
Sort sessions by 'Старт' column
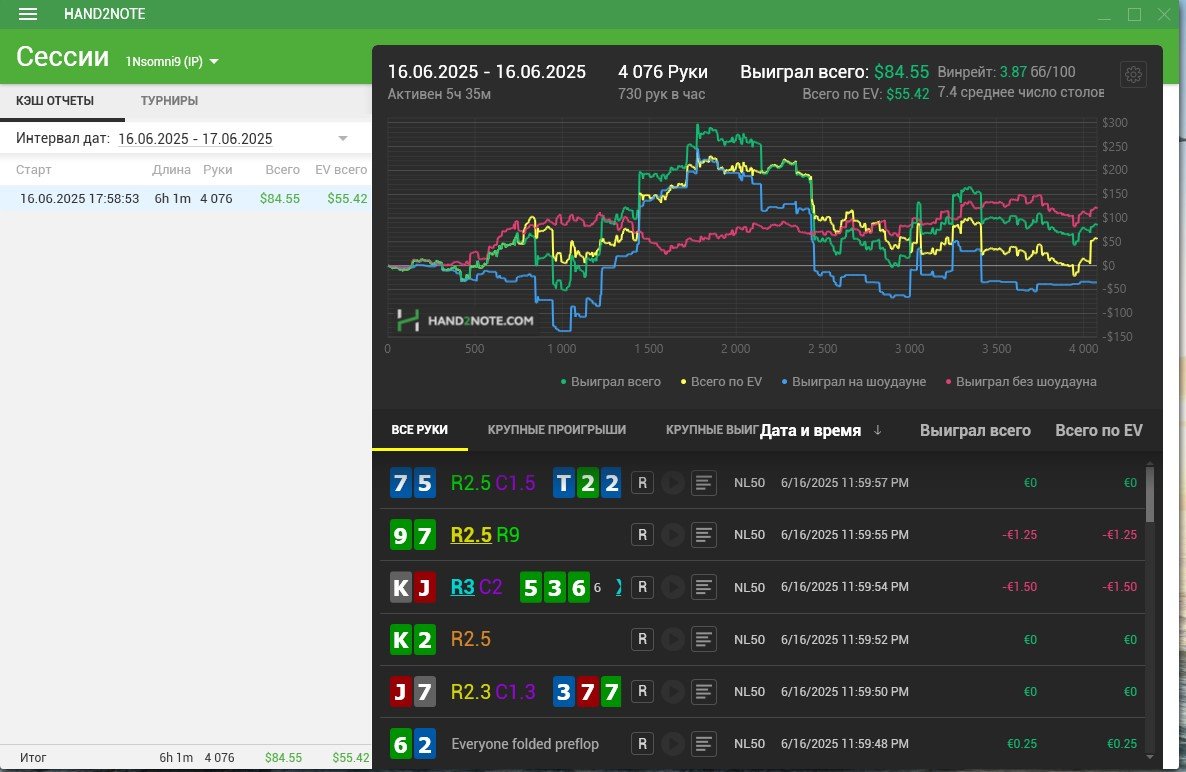pos(34,169)
